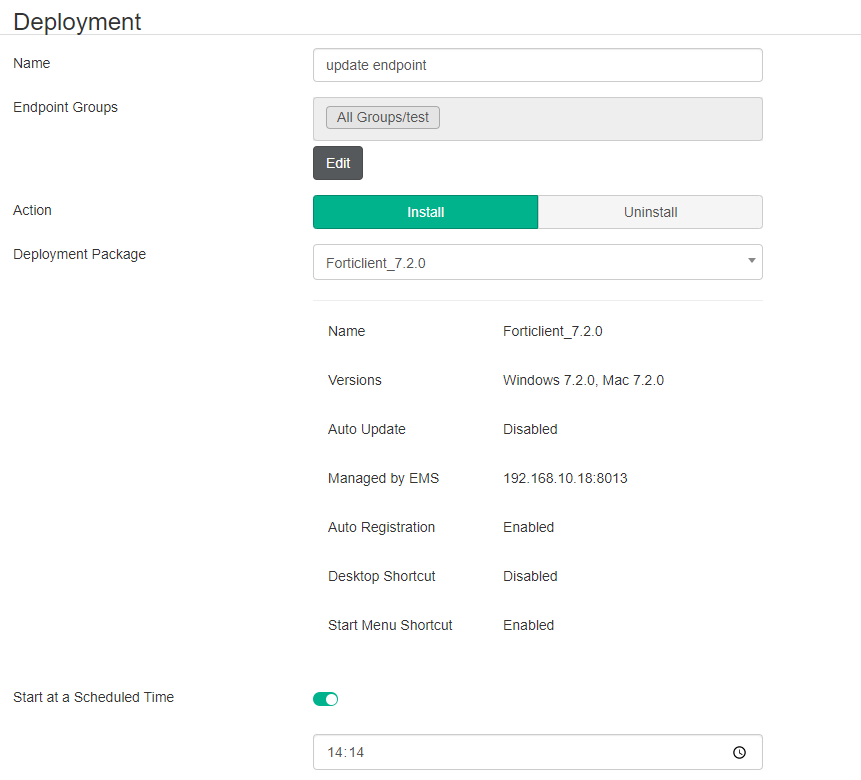
Task: Click the Start at a Scheduled Time label
Action: 93,697
